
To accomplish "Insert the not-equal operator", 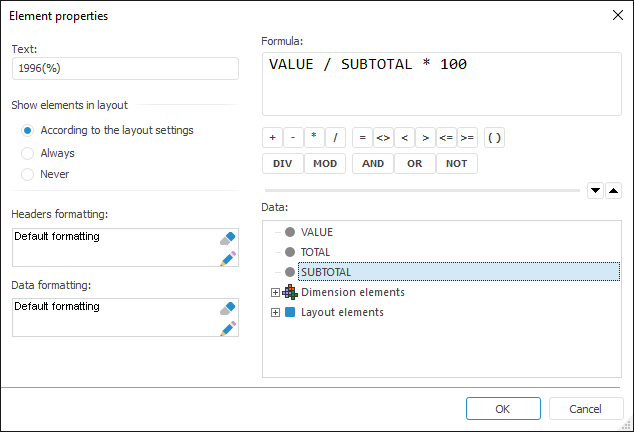I will [382, 138].
